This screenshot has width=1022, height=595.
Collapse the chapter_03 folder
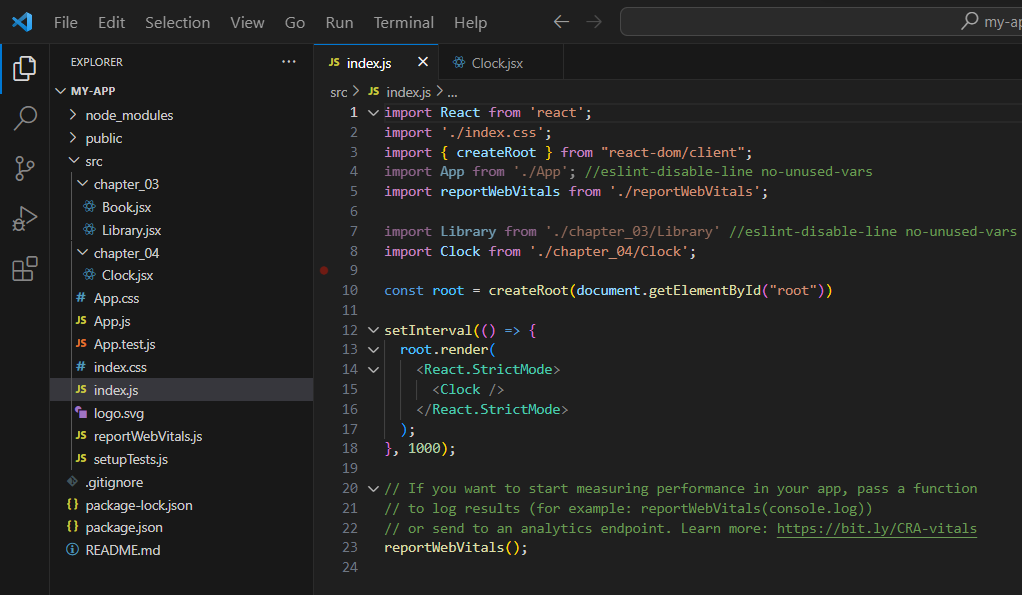pos(82,184)
